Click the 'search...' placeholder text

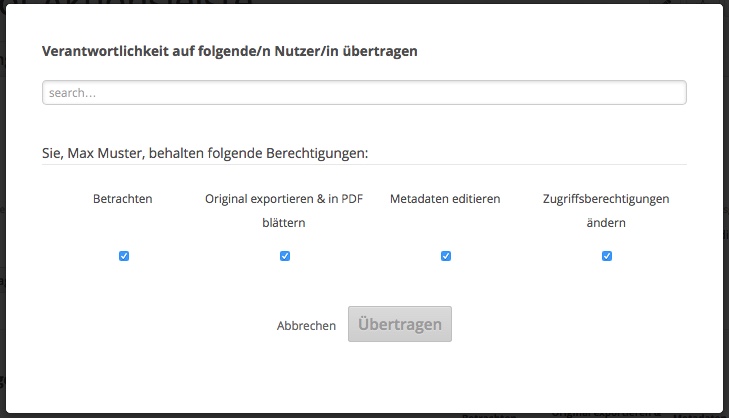click(78, 93)
